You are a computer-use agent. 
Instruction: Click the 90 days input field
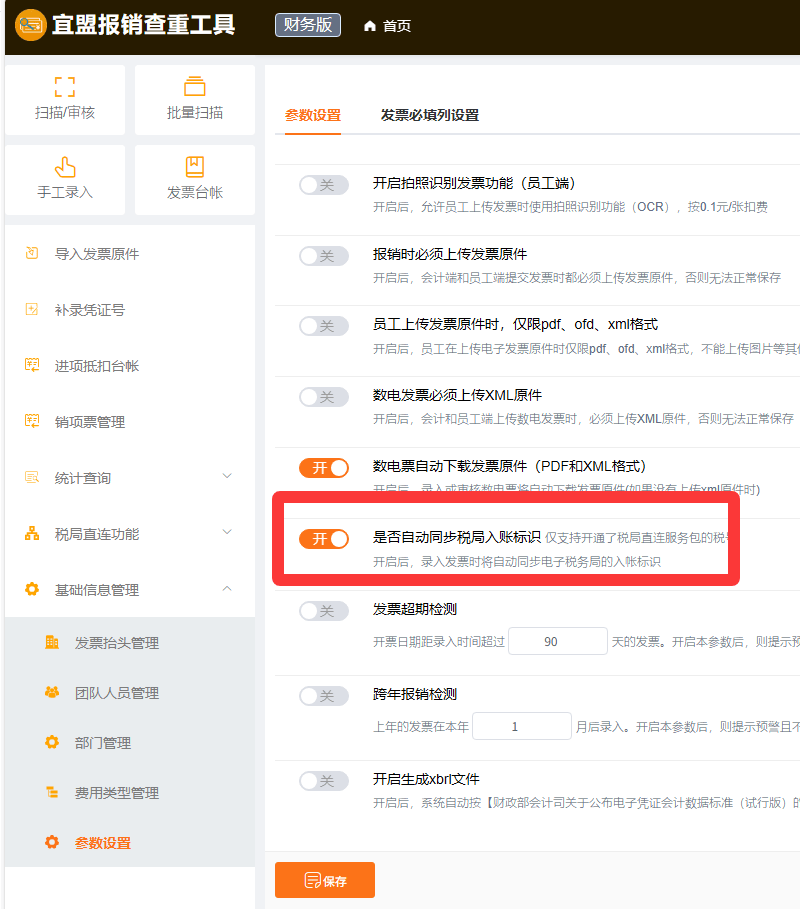coord(557,642)
